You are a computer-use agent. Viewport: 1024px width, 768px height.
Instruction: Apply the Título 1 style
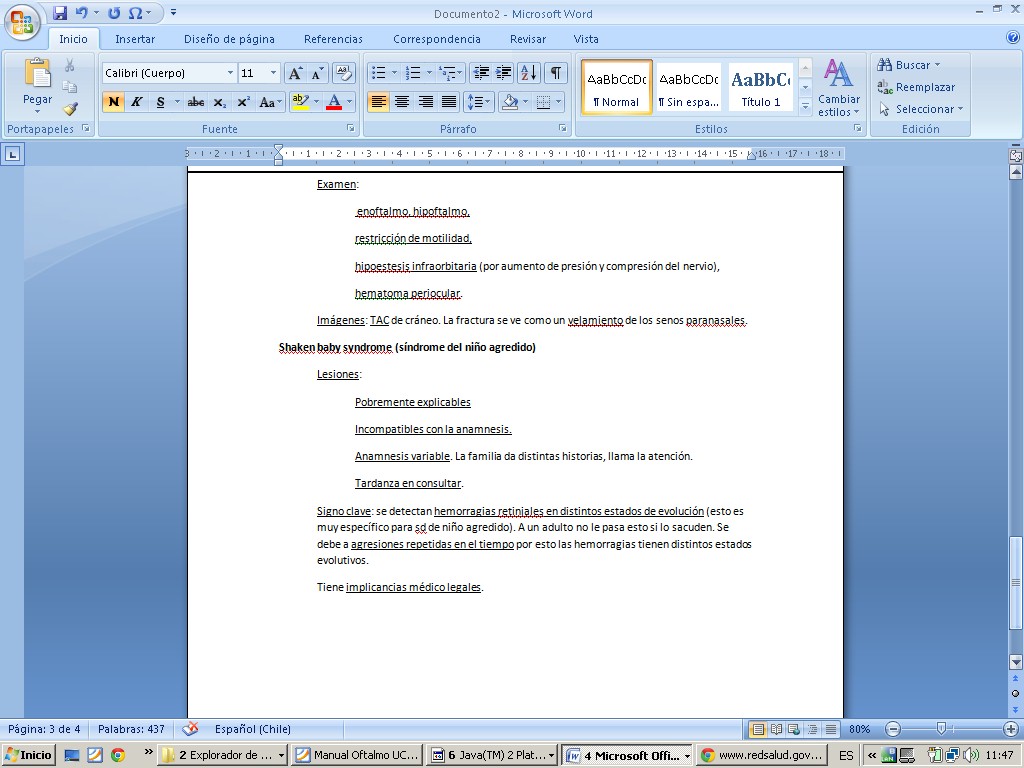[x=761, y=88]
